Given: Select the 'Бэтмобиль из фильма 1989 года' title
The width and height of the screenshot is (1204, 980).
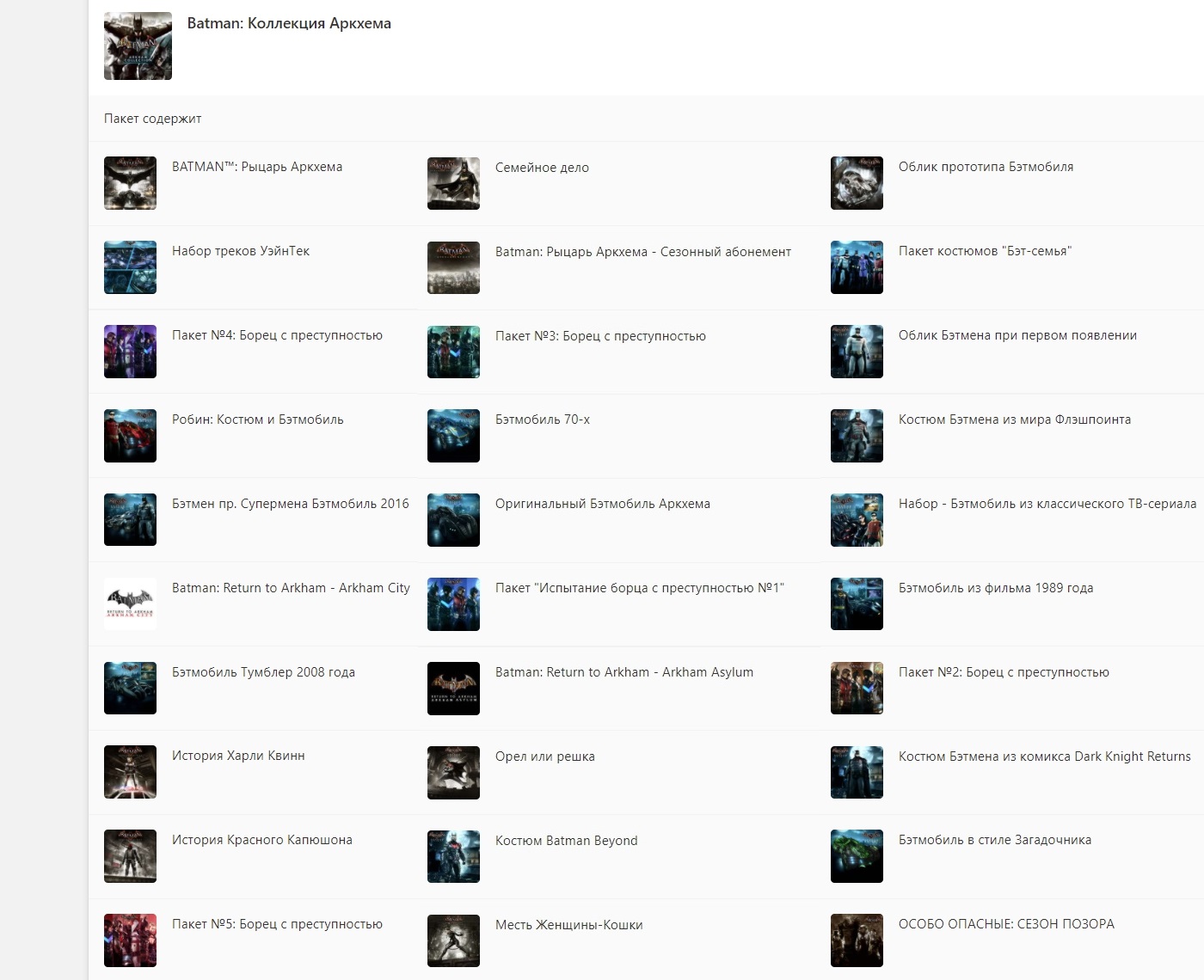Looking at the screenshot, I should point(996,588).
